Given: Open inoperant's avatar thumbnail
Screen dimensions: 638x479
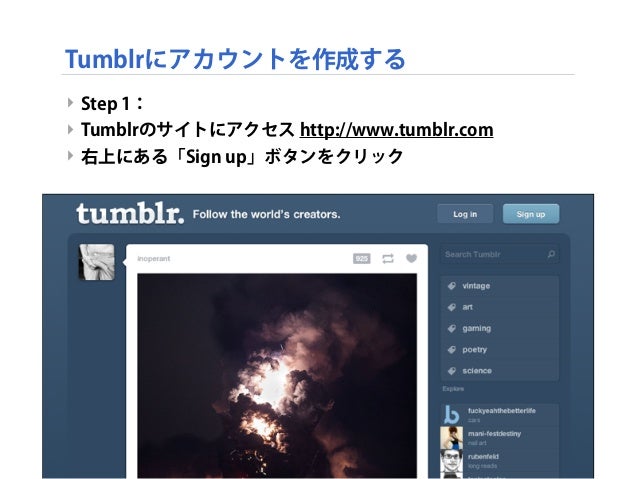Looking at the screenshot, I should (x=96, y=262).
